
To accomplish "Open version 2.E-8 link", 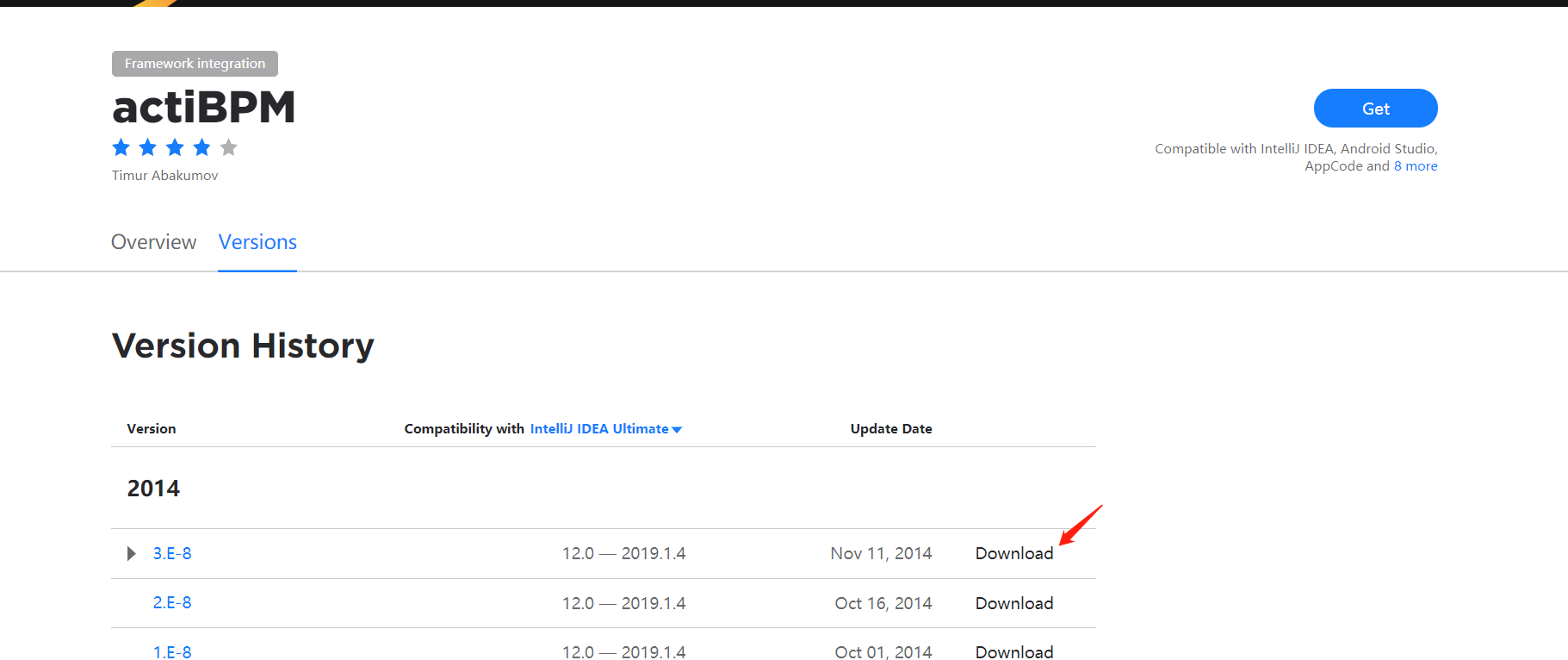I will pyautogui.click(x=172, y=603).
